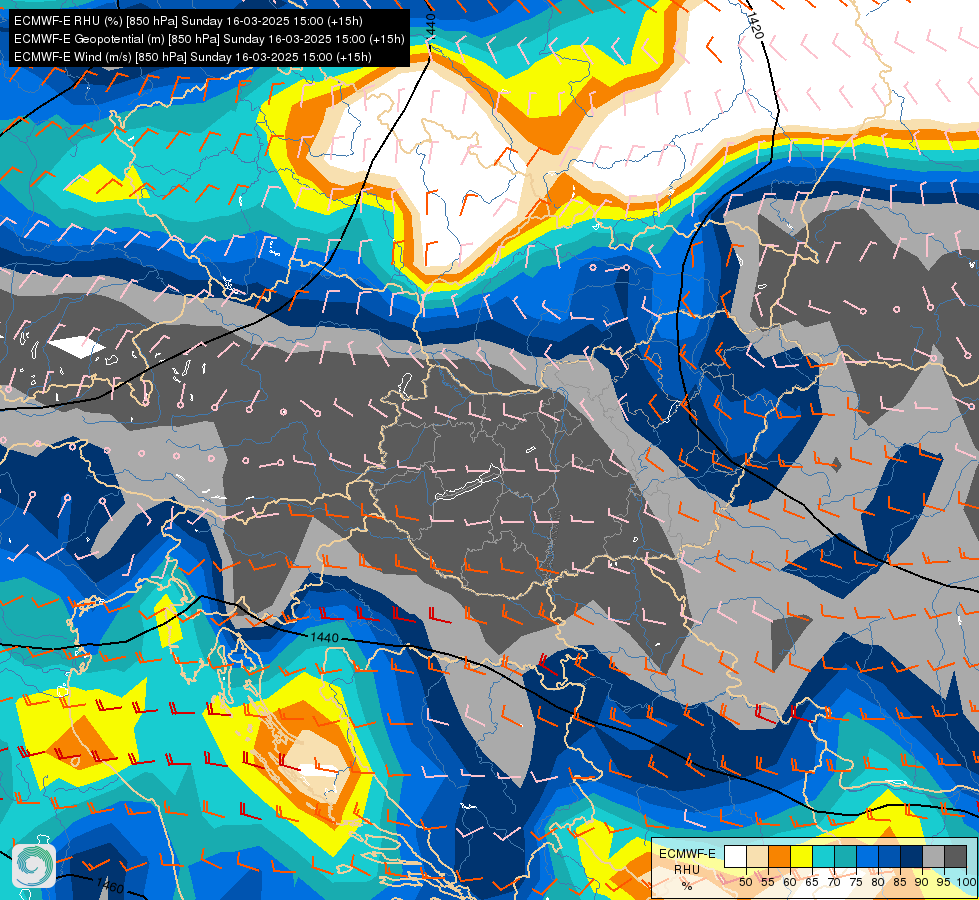This screenshot has width=979, height=900.
Task: Select the dark gray 95-100% legend swatch
Action: (x=955, y=856)
